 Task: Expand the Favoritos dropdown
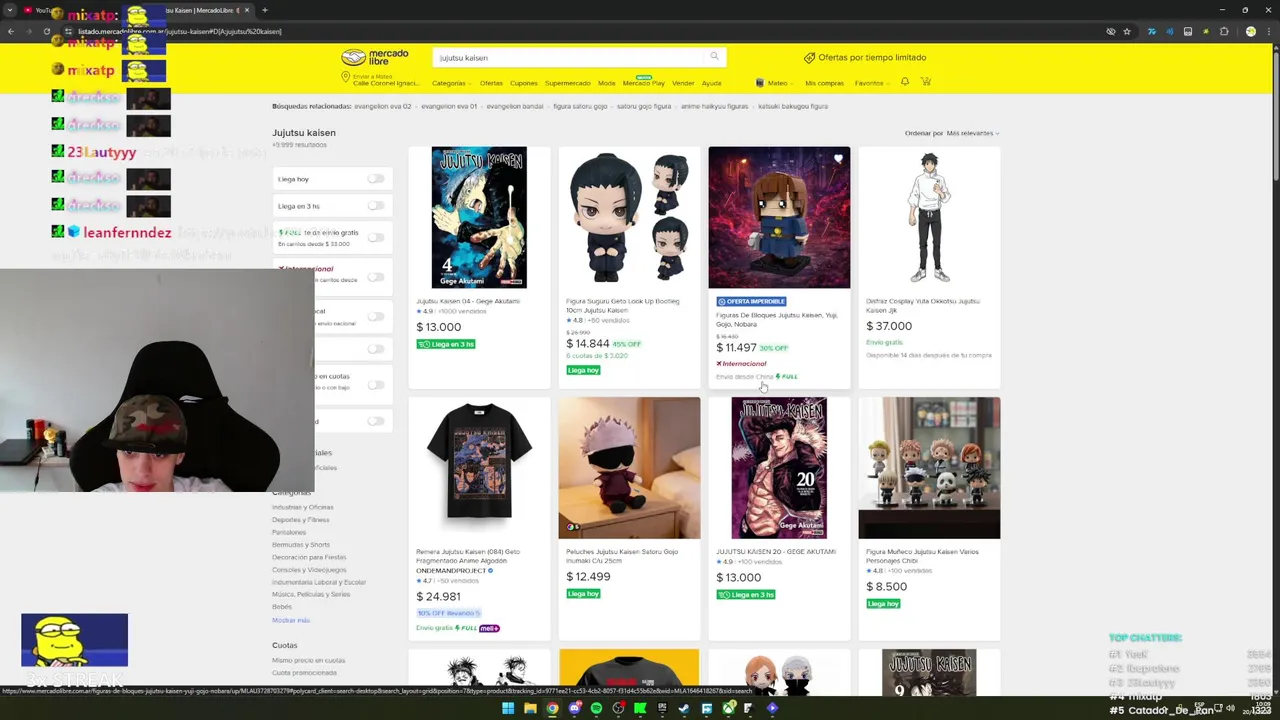[x=870, y=83]
